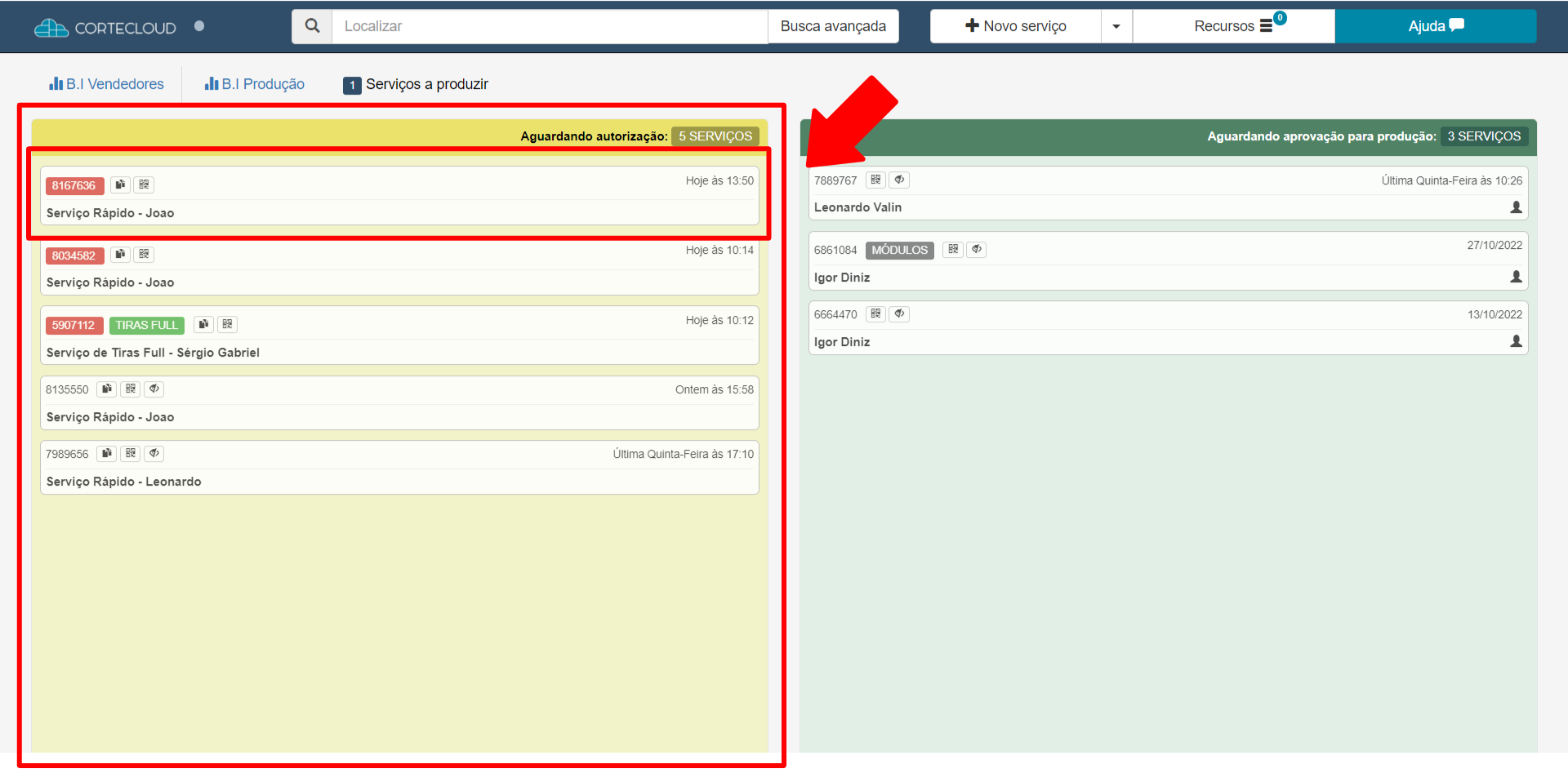Click the 'Aguardando autorização:' header label
The width and height of the screenshot is (1568, 782).
[x=595, y=136]
